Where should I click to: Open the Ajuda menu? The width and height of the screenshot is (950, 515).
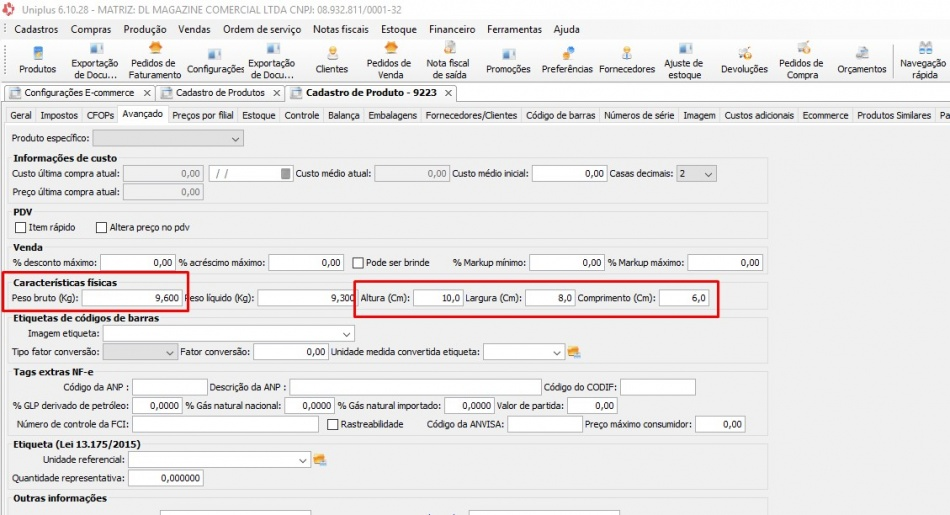(x=566, y=29)
